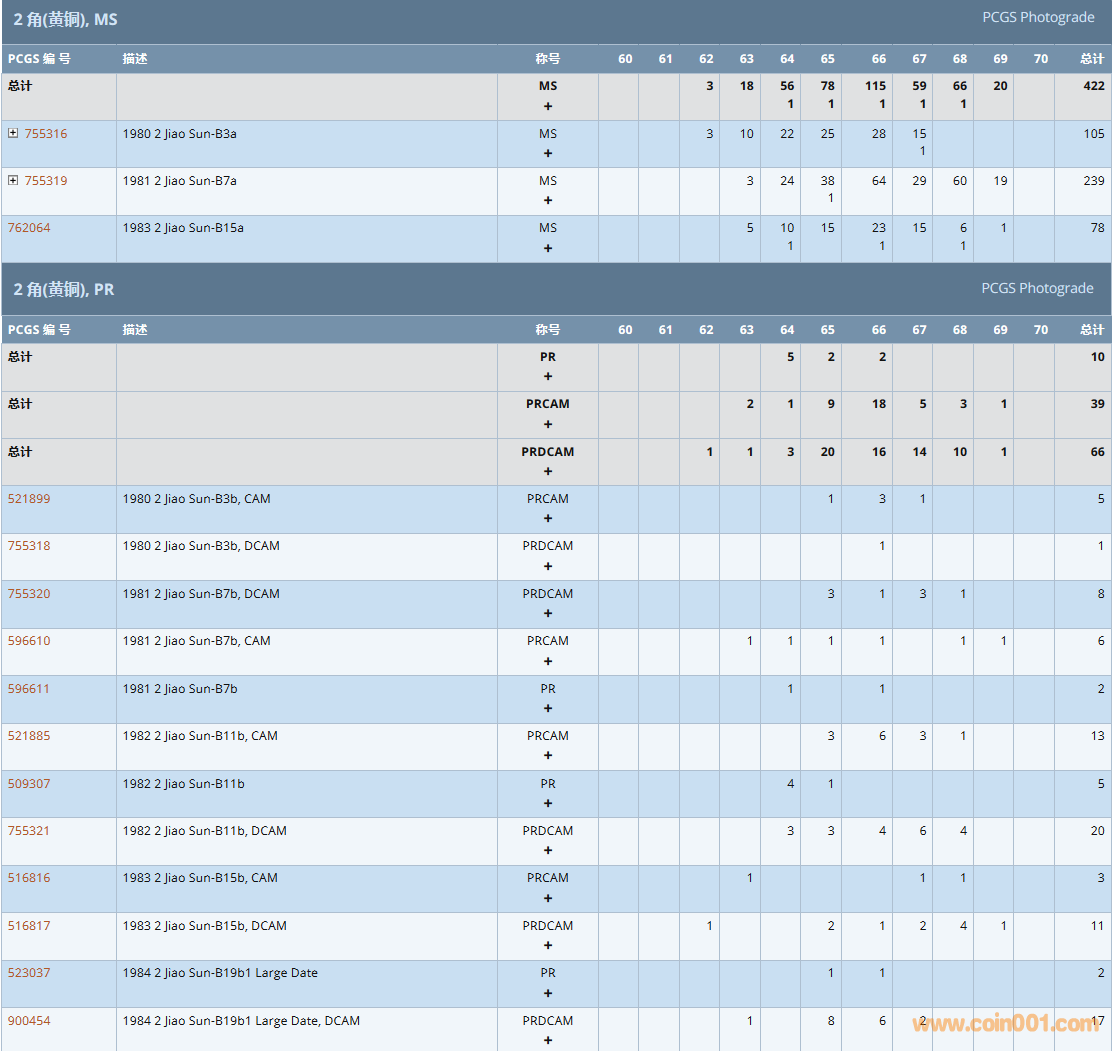Open PCGS Photograde in the MS section
This screenshot has width=1112, height=1051.
(1037, 17)
